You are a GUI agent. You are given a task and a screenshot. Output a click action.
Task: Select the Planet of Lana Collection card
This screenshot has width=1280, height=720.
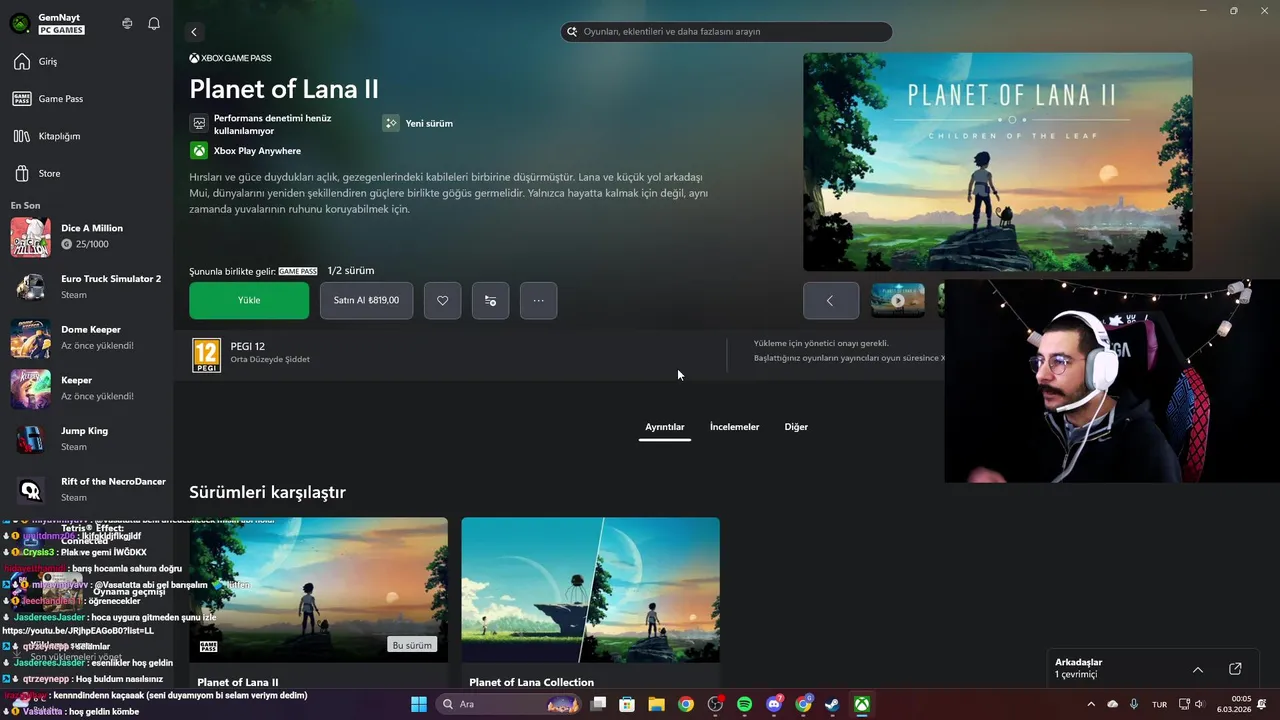click(590, 604)
